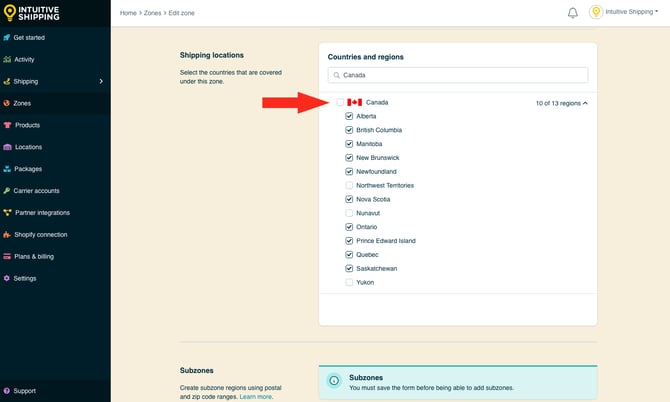Click the Settings gear icon
This screenshot has height=402, width=670.
pyautogui.click(x=7, y=278)
